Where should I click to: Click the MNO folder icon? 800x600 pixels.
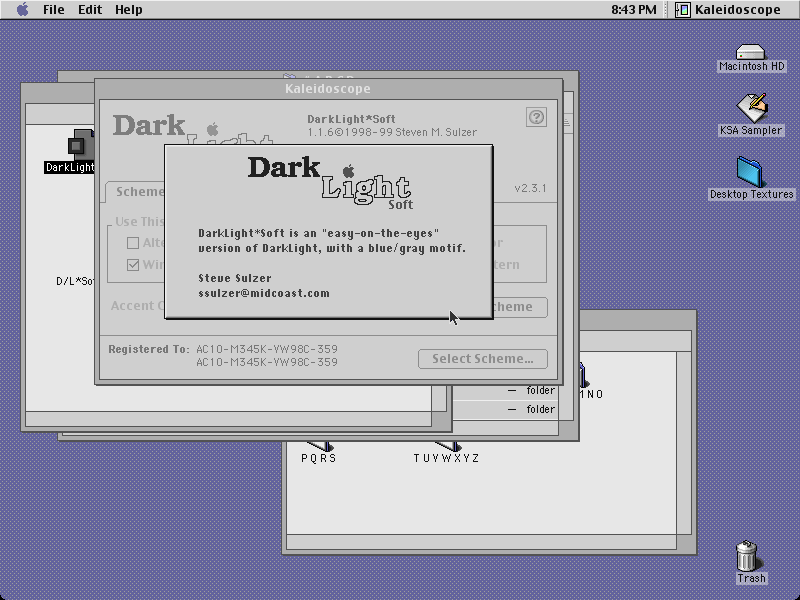pyautogui.click(x=582, y=375)
